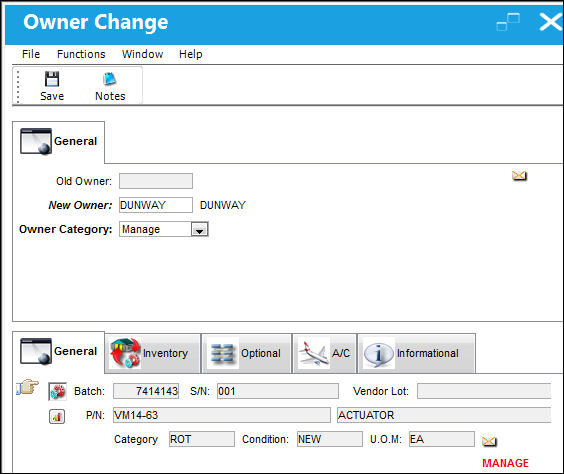Click the restore window icon in title bar
The height and width of the screenshot is (474, 564).
coord(508,22)
